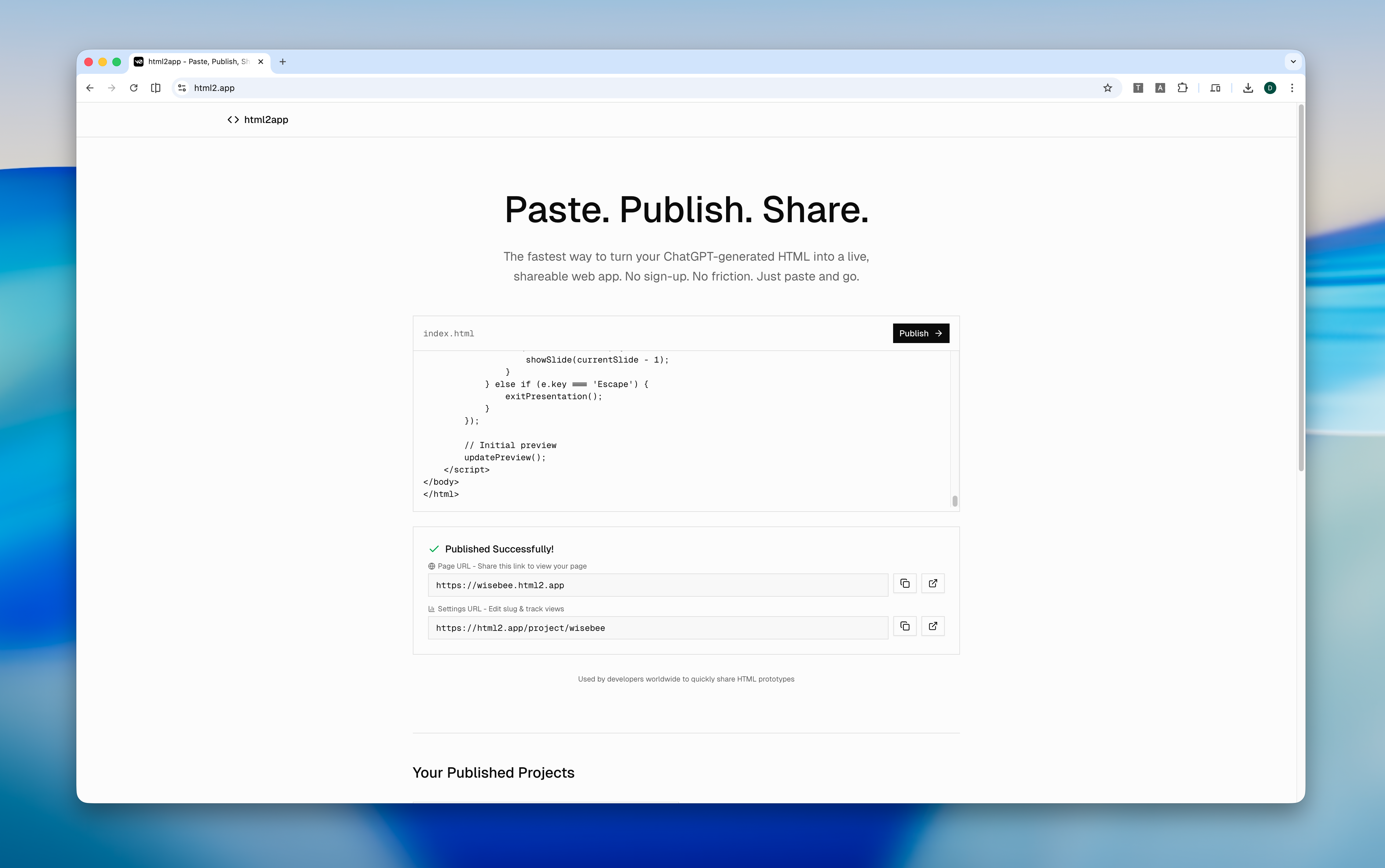The height and width of the screenshot is (868, 1385).
Task: Reload the page with the refresh icon
Action: click(x=134, y=88)
